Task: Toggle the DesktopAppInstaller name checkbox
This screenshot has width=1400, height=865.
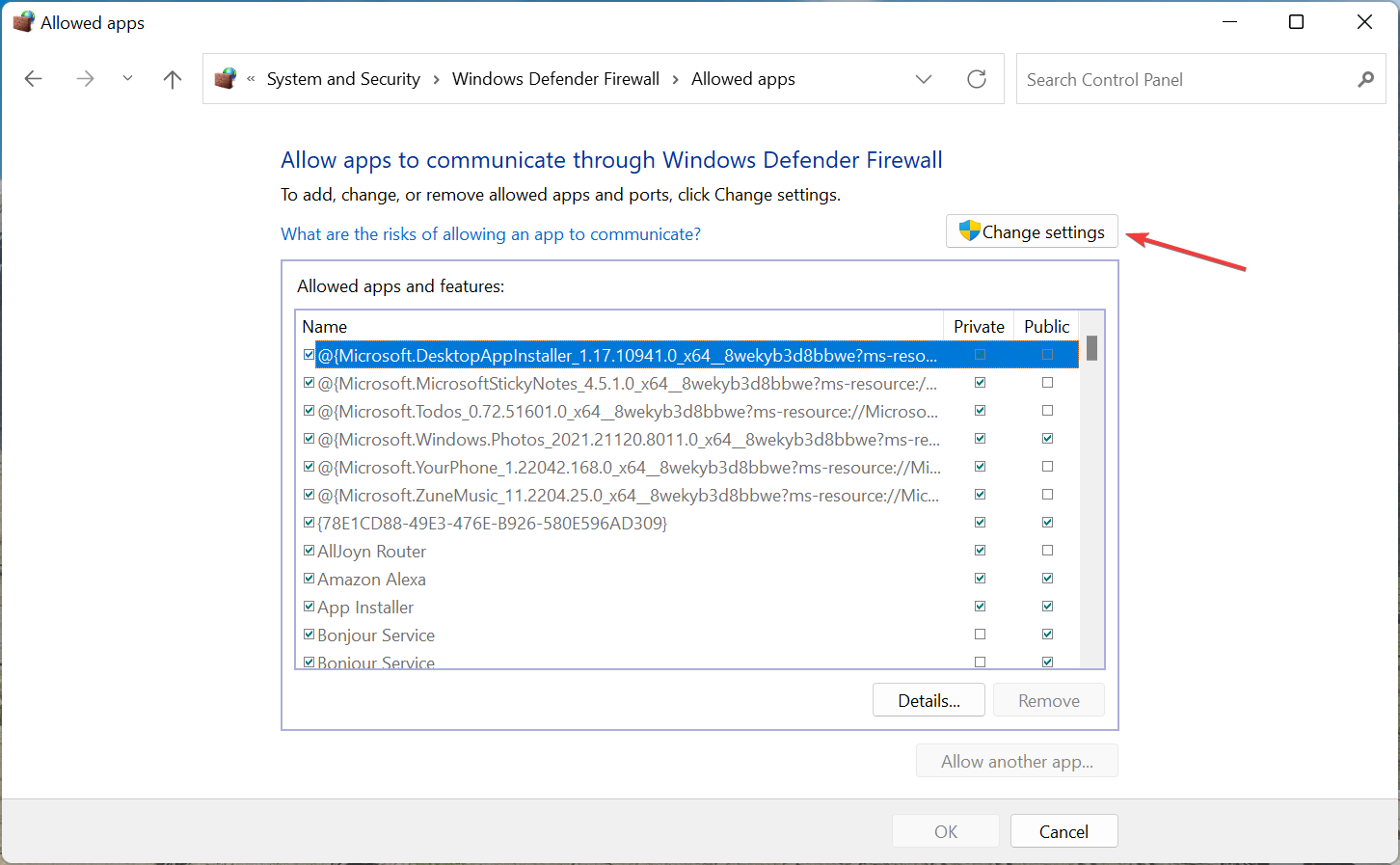Action: pos(309,355)
